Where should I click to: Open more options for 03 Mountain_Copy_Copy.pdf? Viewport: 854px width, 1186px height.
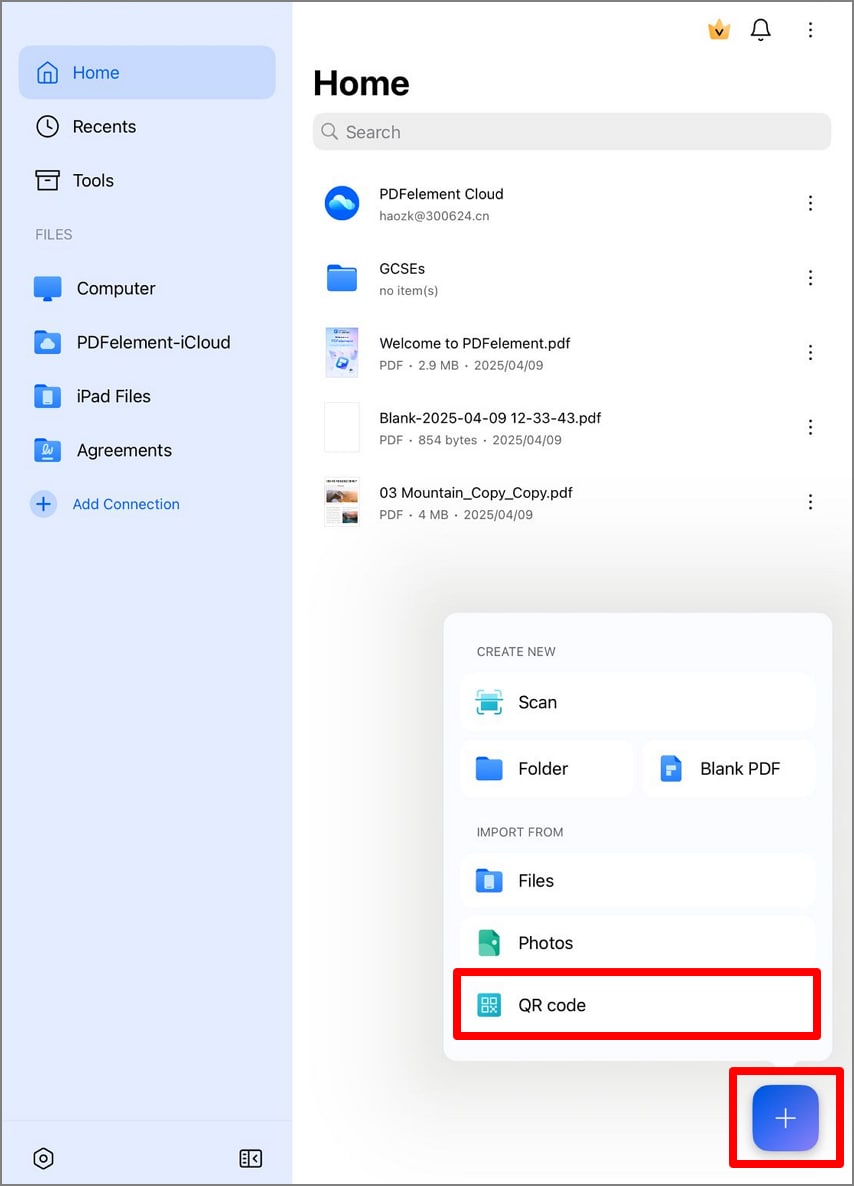coord(810,502)
